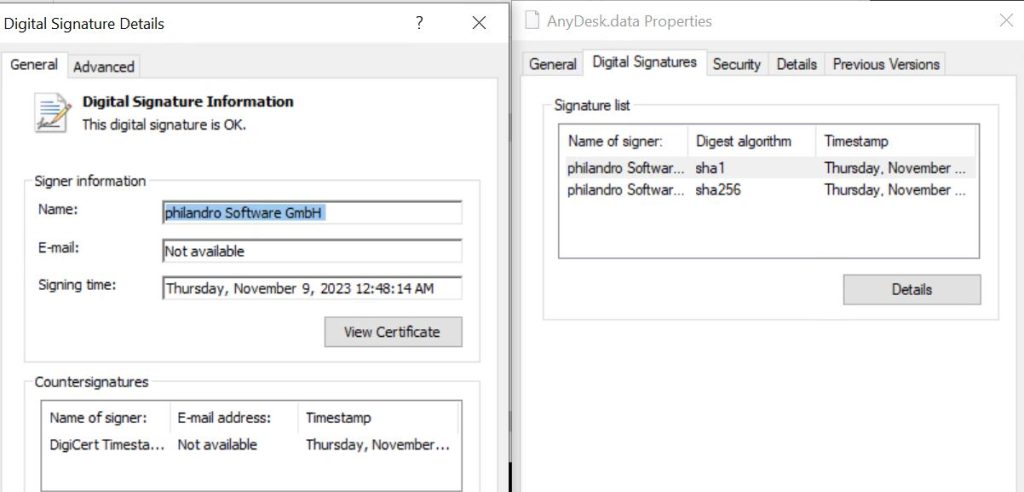Click the Details button under signature list
The width and height of the screenshot is (1024, 492).
911,289
